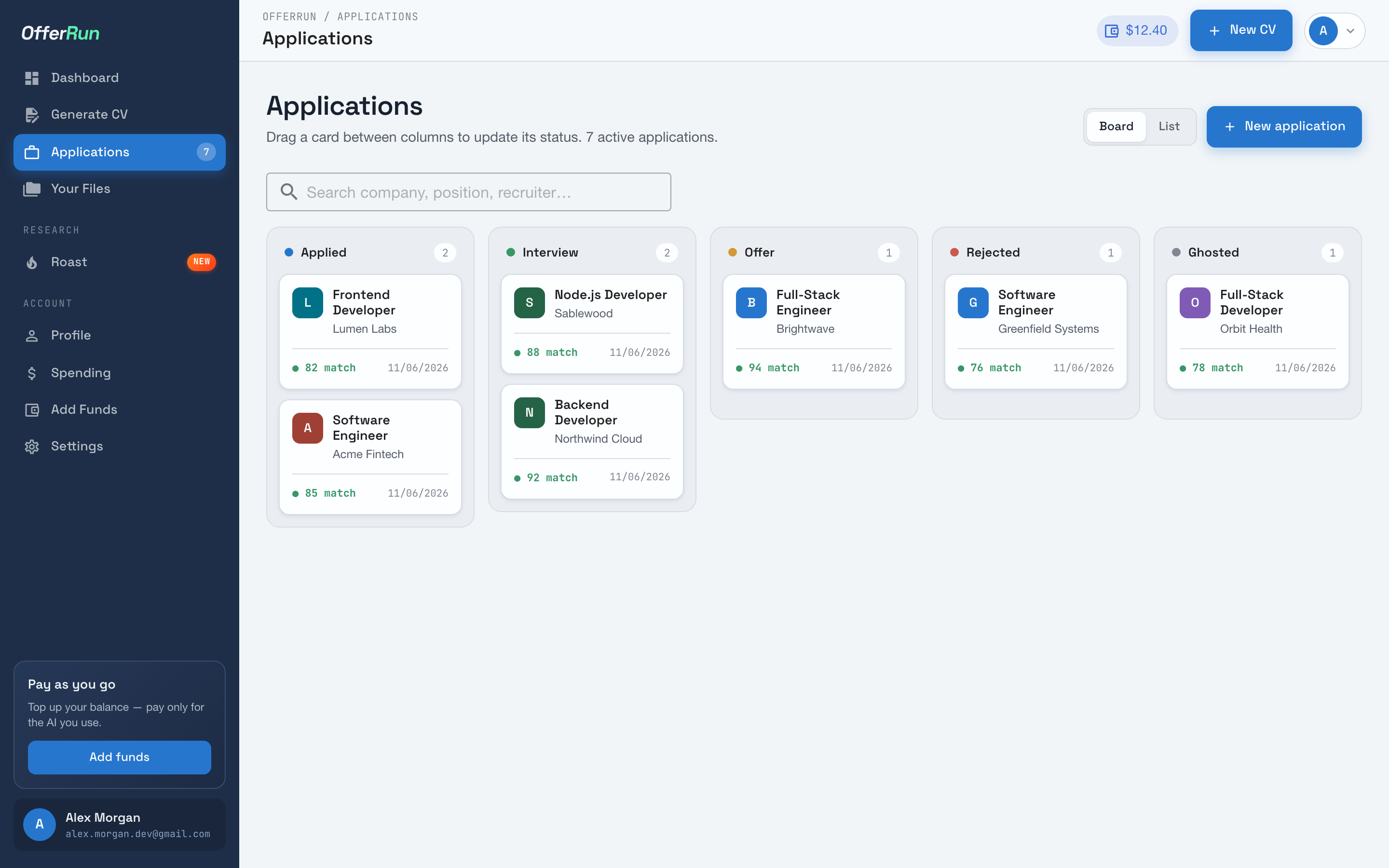Click the 11/06/2026 date on the Orbit Health card

1305,368
